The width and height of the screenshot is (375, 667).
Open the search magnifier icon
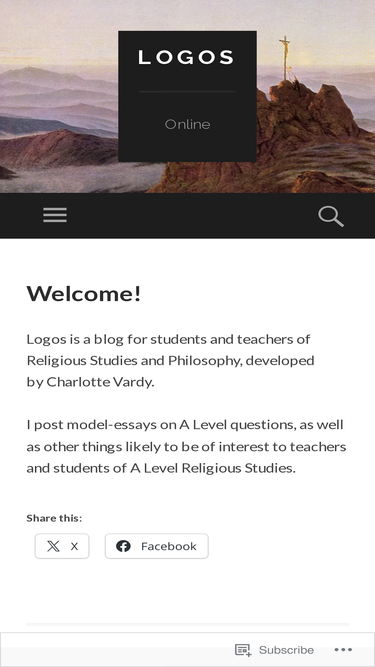tap(331, 216)
